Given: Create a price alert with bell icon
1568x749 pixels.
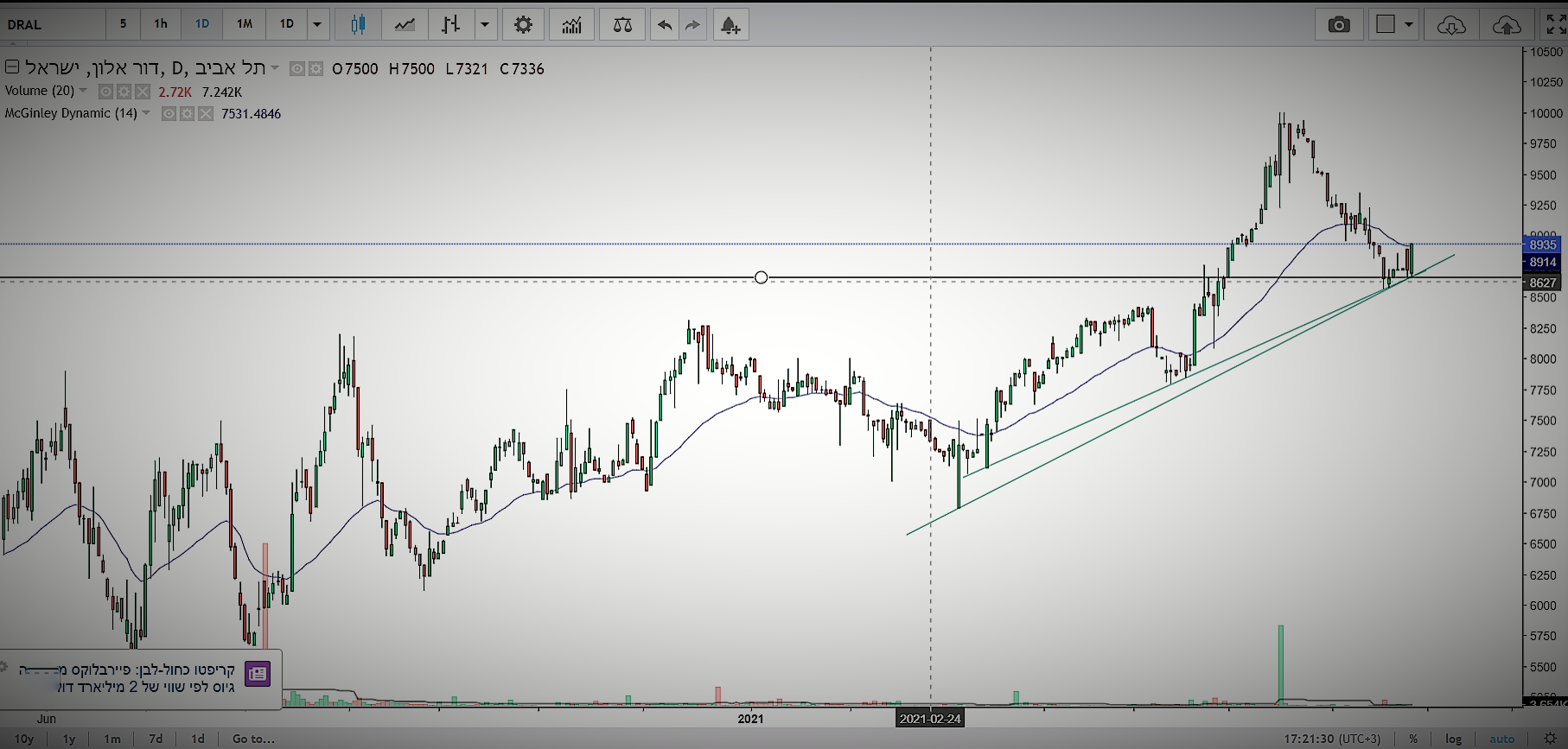Looking at the screenshot, I should point(730,24).
